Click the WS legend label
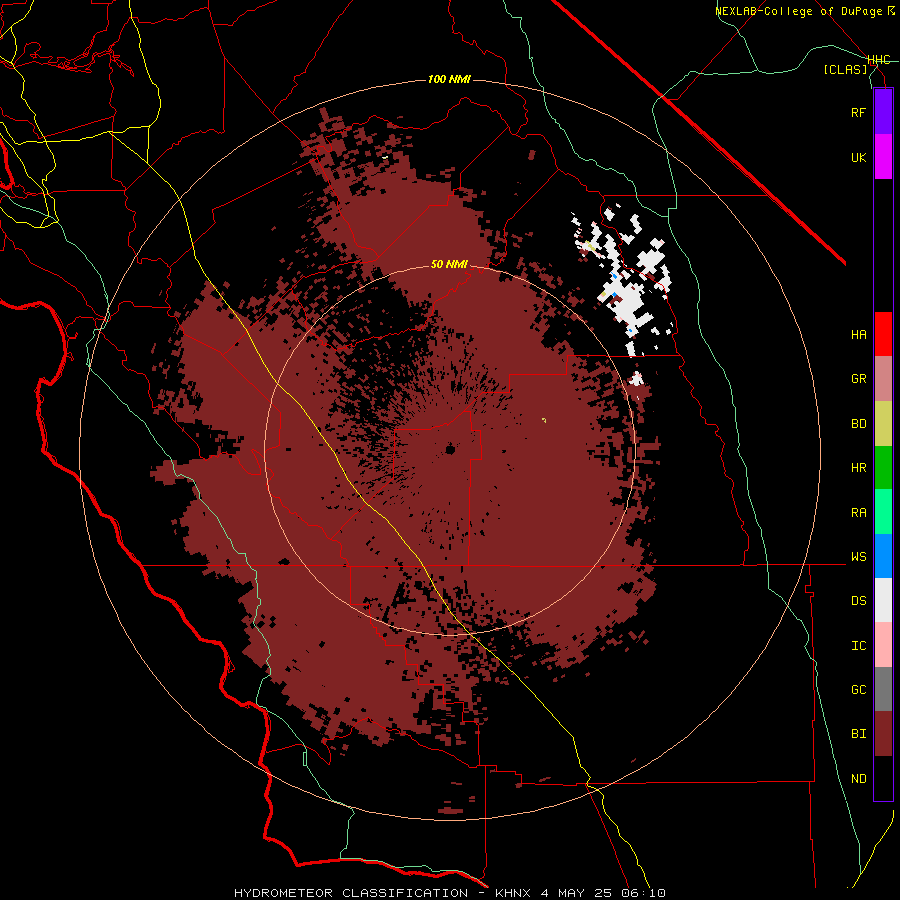900x900 pixels. [x=858, y=557]
